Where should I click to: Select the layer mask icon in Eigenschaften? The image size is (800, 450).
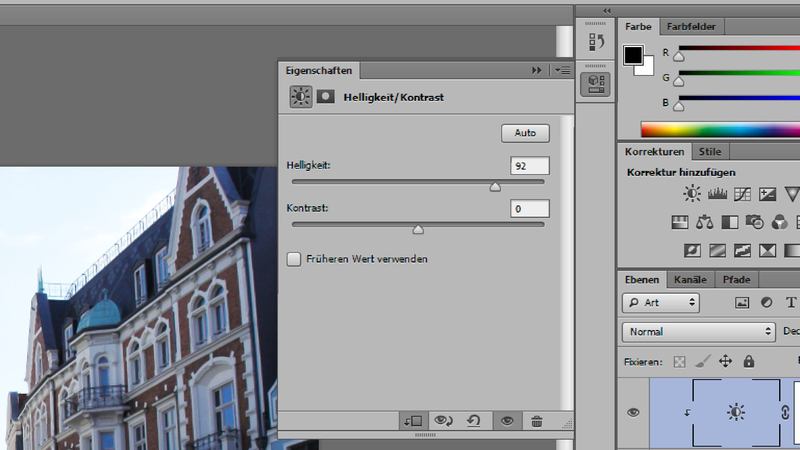326,97
